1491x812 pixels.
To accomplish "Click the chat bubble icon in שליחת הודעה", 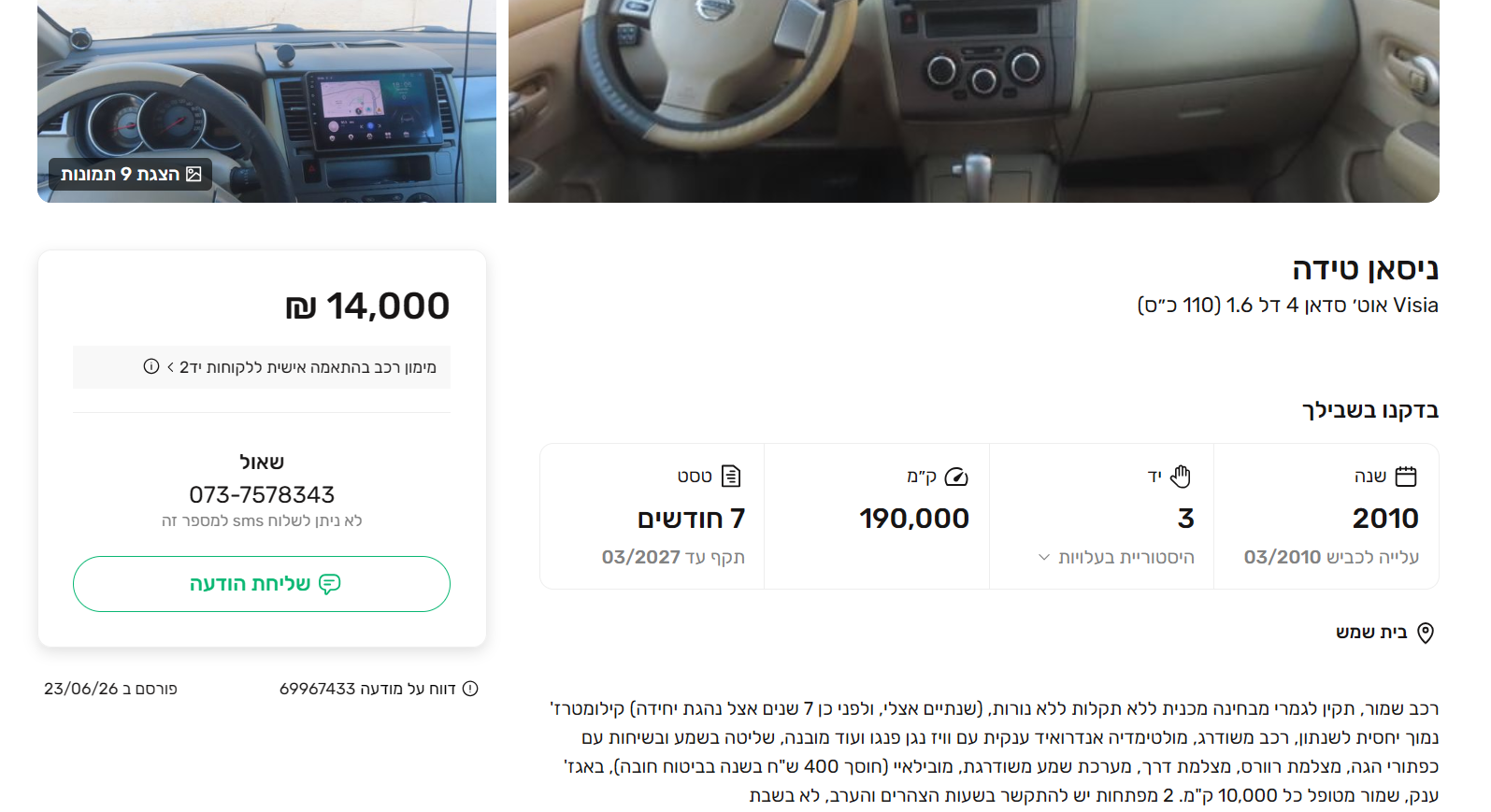I will point(330,584).
